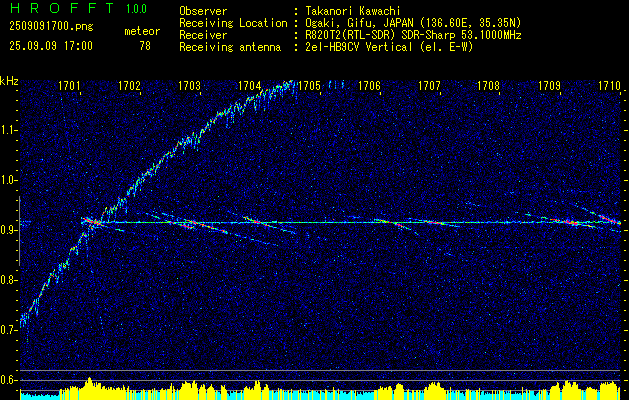Click the 1709 time axis label
The image size is (629, 400).
(x=549, y=85)
